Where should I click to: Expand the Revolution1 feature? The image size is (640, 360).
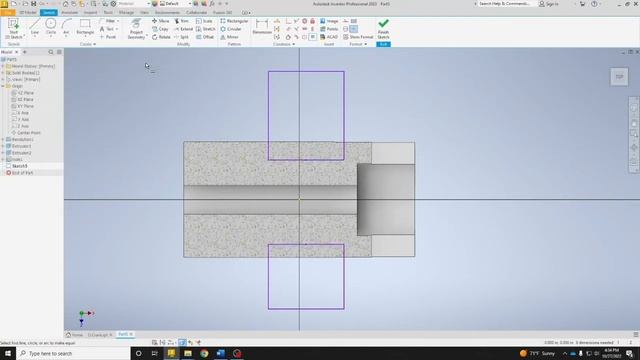coord(3,140)
